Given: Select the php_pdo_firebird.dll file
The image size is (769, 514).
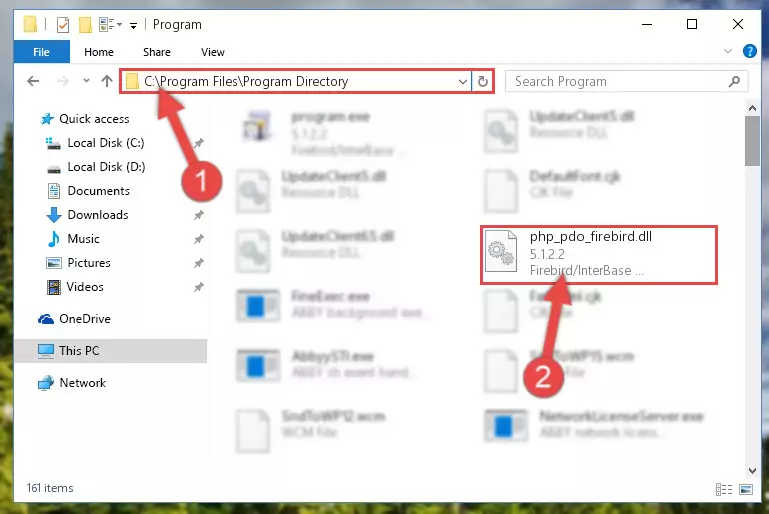Looking at the screenshot, I should (x=599, y=255).
